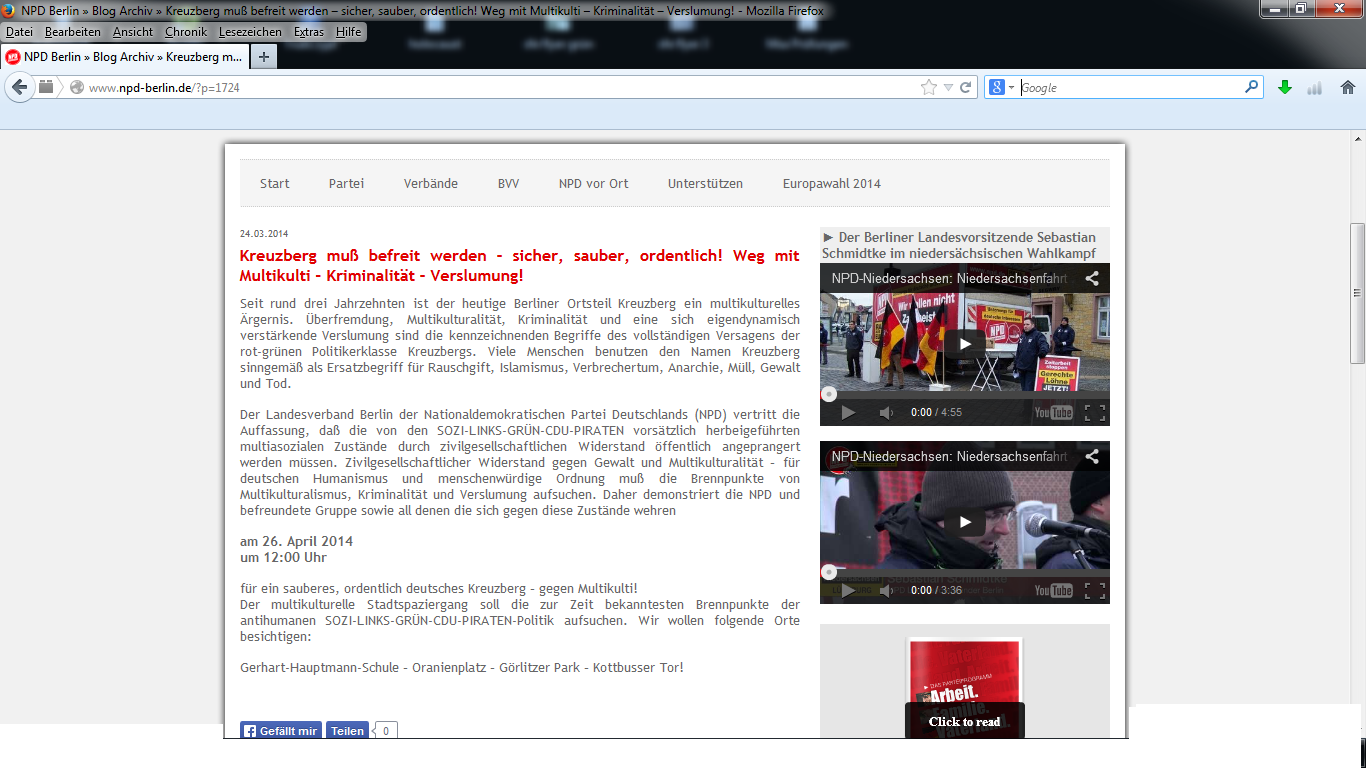
Task: Click the Facebook 'Gefällt mir' button
Action: click(x=281, y=731)
